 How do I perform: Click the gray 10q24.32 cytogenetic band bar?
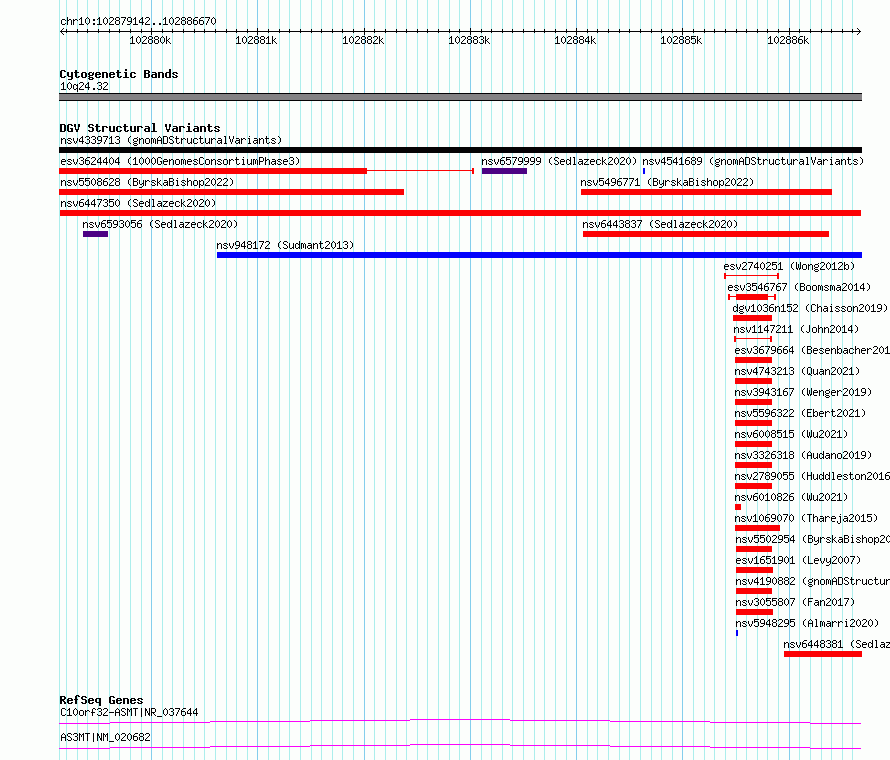pyautogui.click(x=460, y=97)
